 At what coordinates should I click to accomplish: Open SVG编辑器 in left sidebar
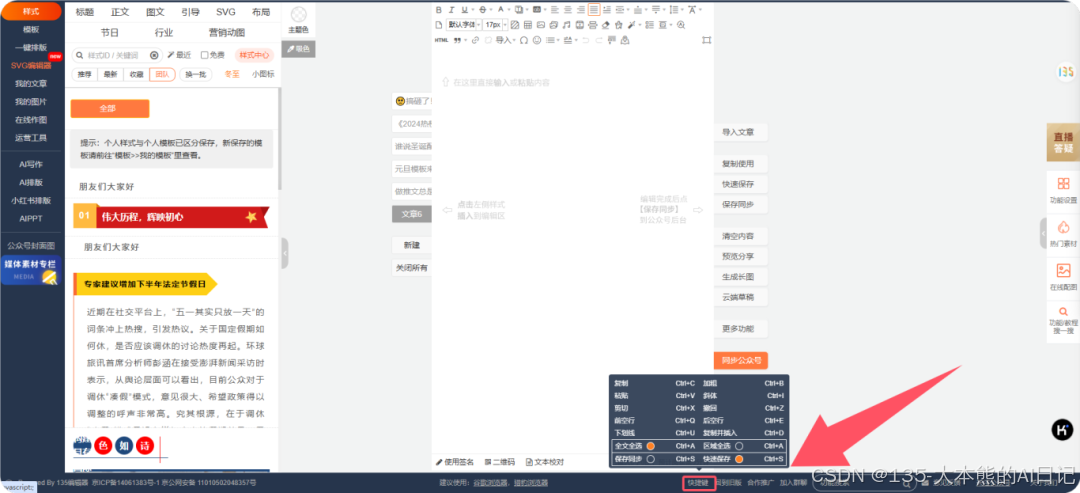(31, 65)
